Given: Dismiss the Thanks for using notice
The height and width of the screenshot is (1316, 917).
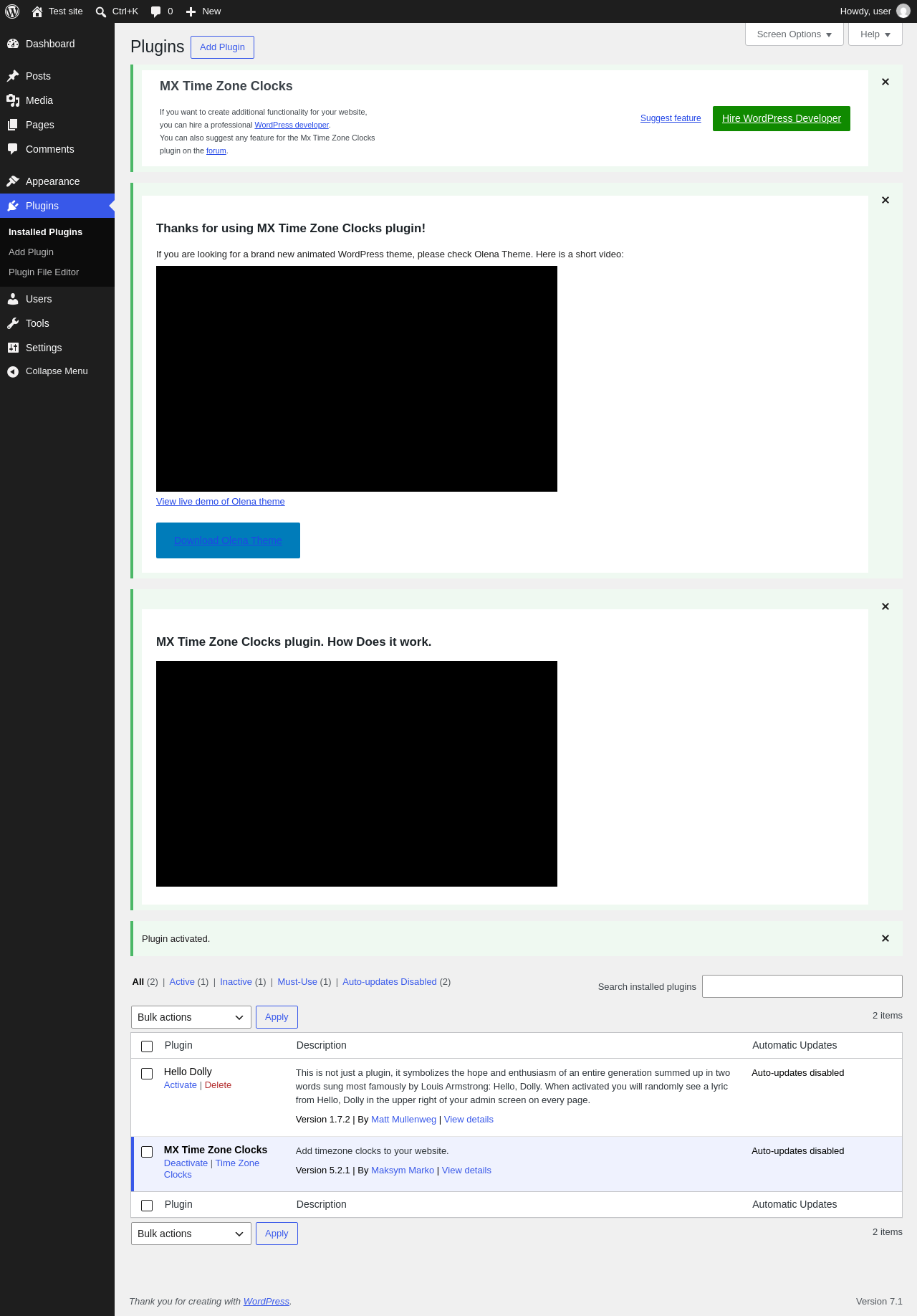Looking at the screenshot, I should point(885,200).
